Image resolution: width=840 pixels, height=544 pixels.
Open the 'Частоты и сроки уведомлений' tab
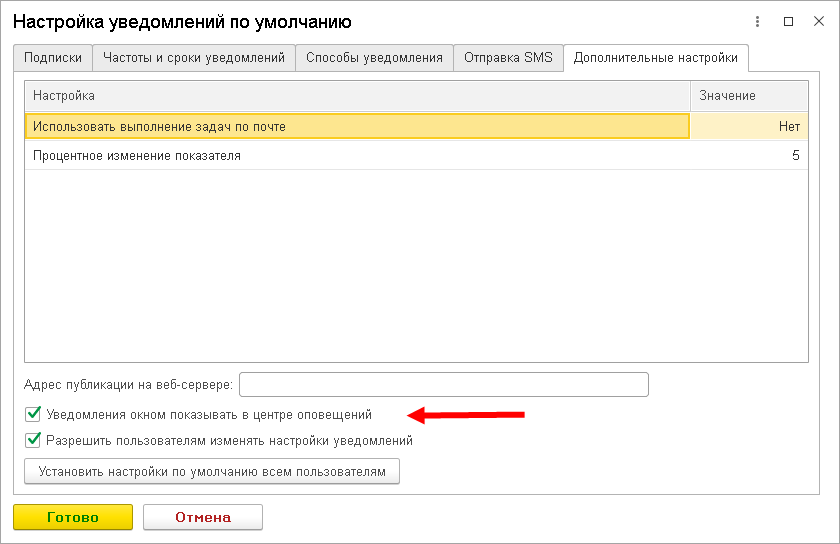[x=194, y=58]
